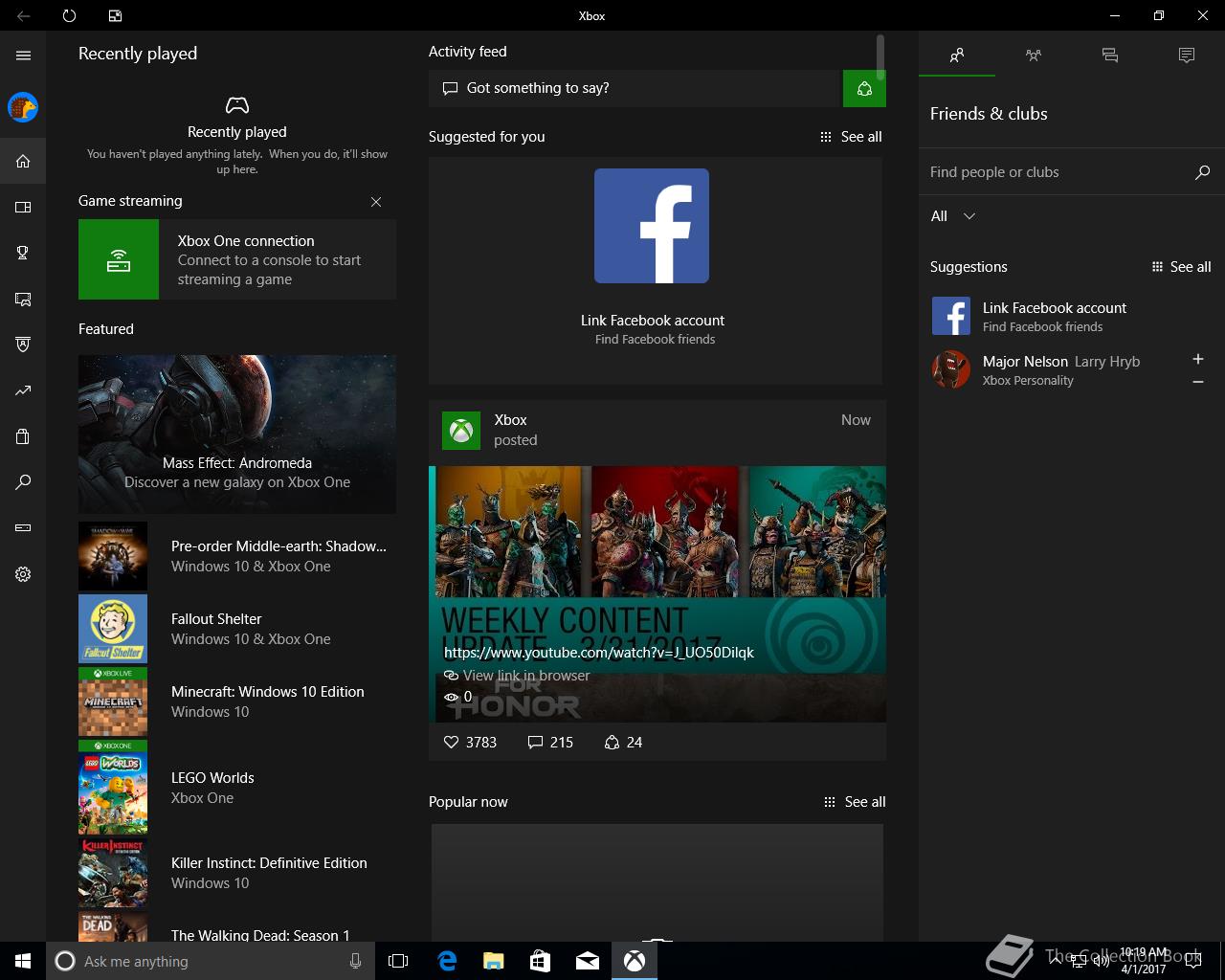This screenshot has height=980, width=1225.
Task: Open comments on the Xbox post
Action: [x=536, y=742]
